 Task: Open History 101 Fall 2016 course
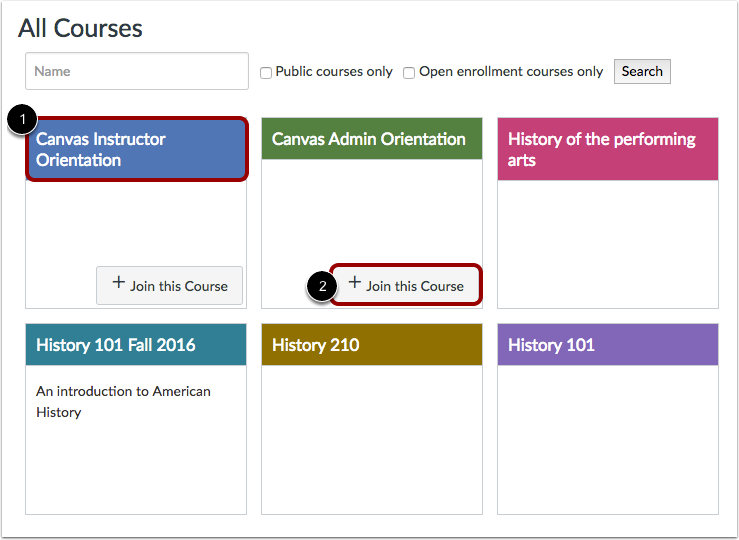click(115, 345)
